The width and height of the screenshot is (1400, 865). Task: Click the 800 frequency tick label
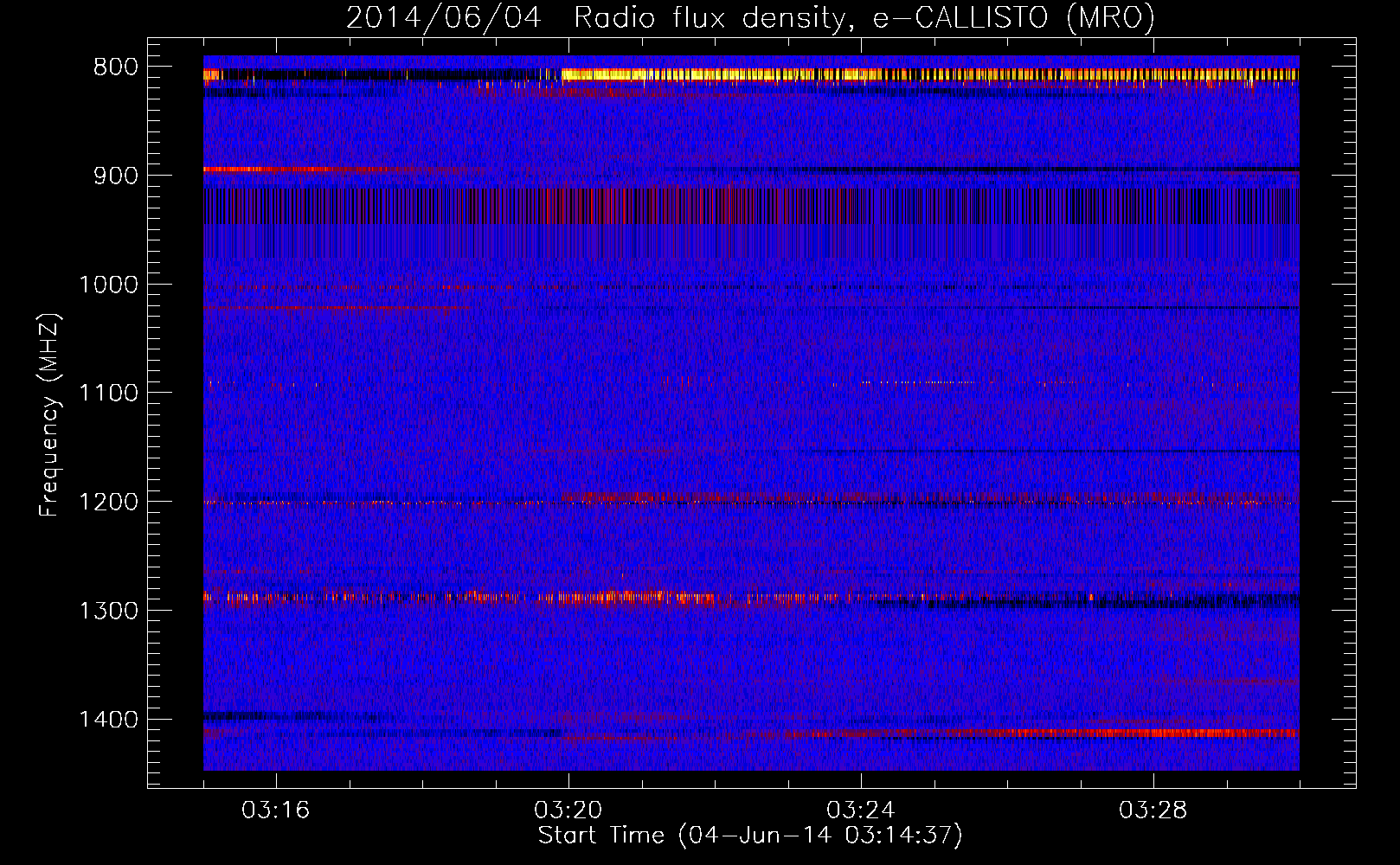pyautogui.click(x=116, y=67)
